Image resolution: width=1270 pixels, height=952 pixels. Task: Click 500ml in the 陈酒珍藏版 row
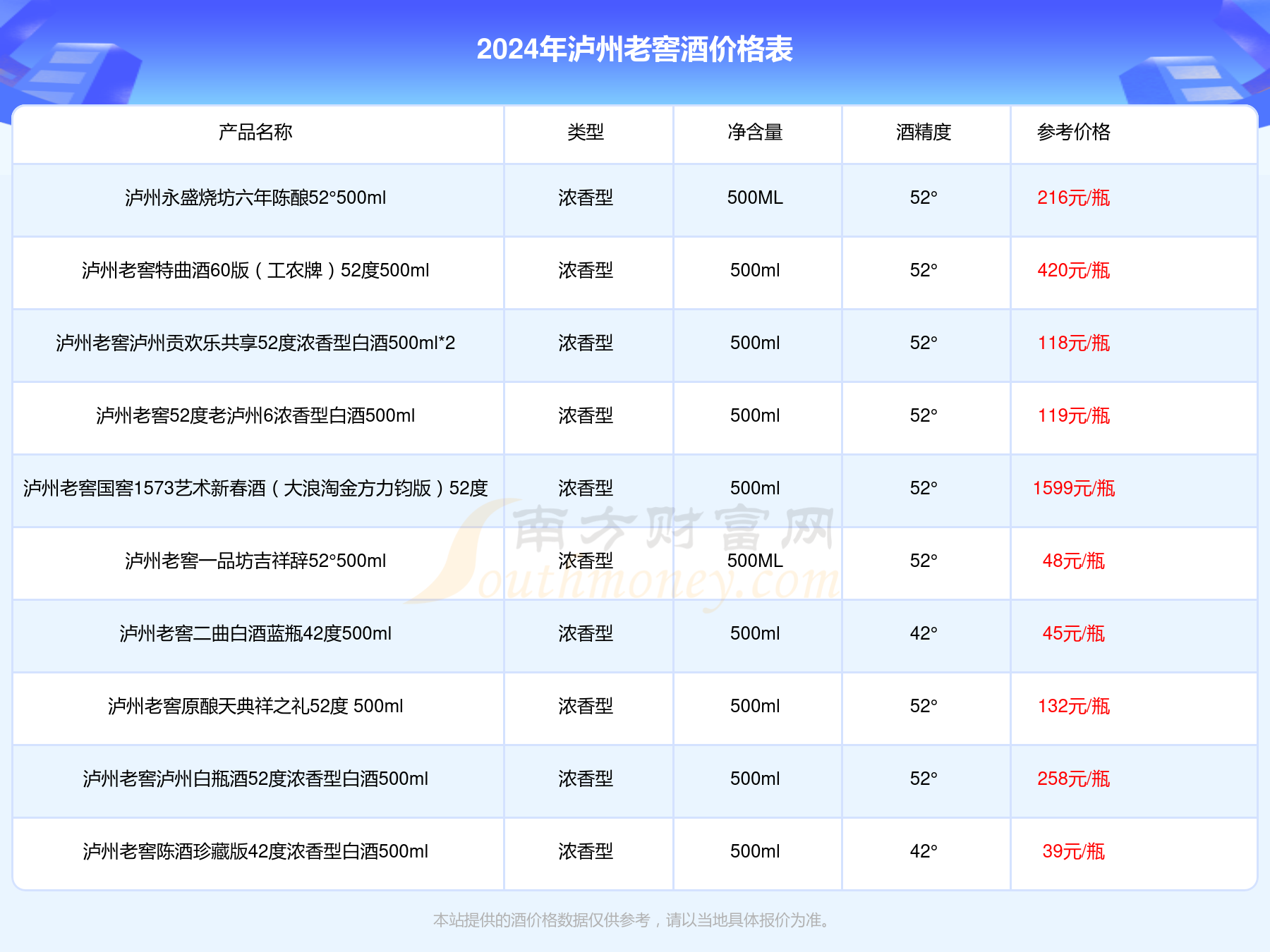coord(755,852)
